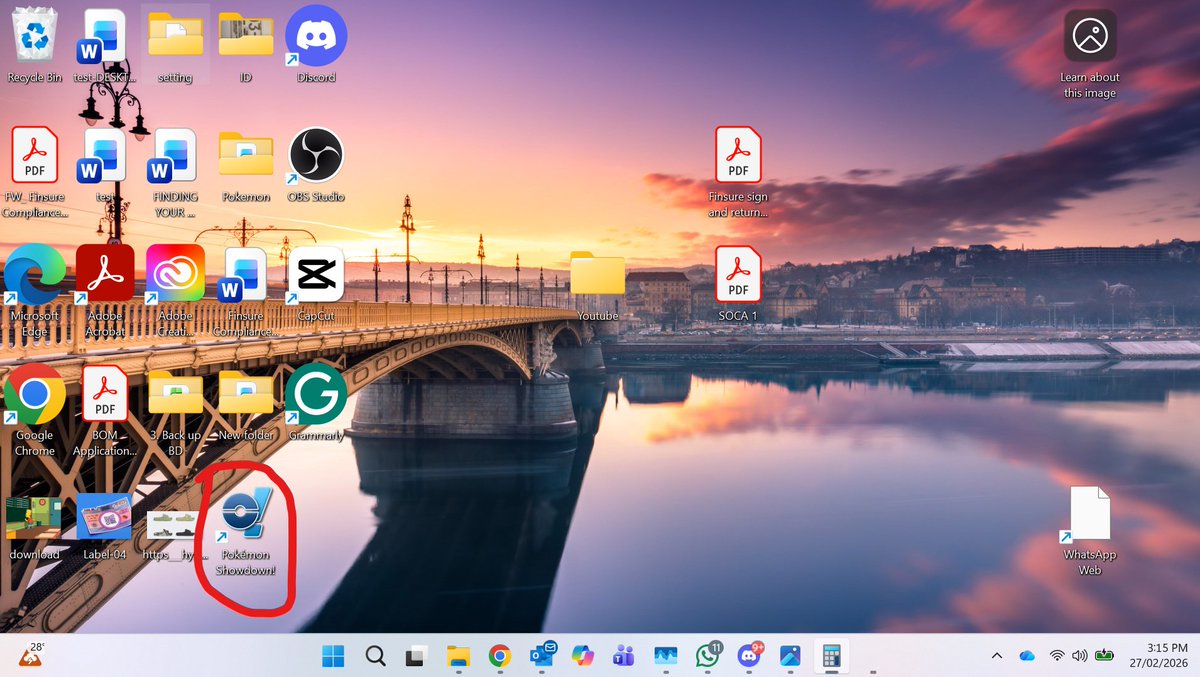Open Wi-Fi network settings in tray
Image resolution: width=1200 pixels, height=677 pixels.
pyautogui.click(x=1057, y=656)
